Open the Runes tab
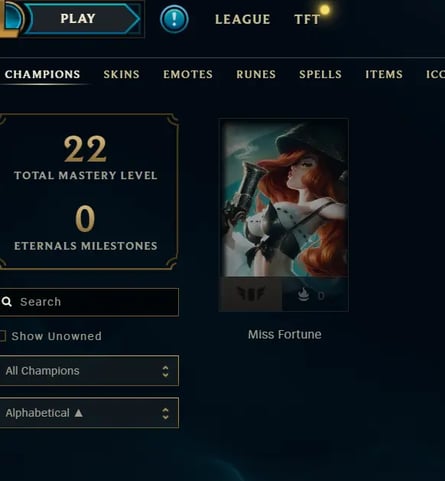The image size is (445, 481). [256, 74]
